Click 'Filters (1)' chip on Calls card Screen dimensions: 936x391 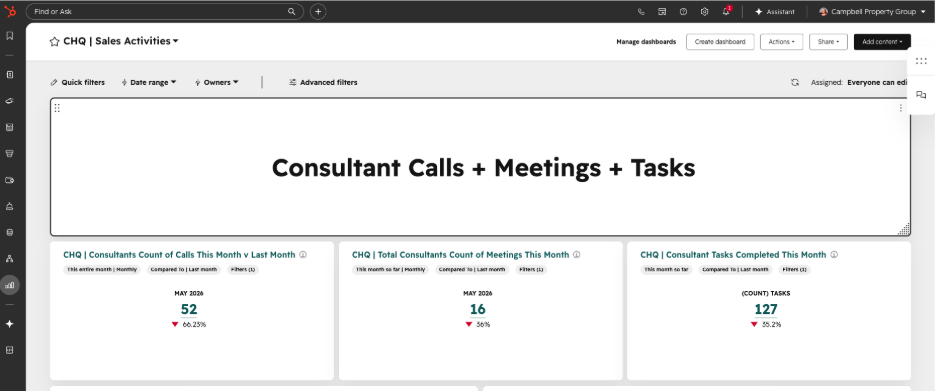coord(242,270)
